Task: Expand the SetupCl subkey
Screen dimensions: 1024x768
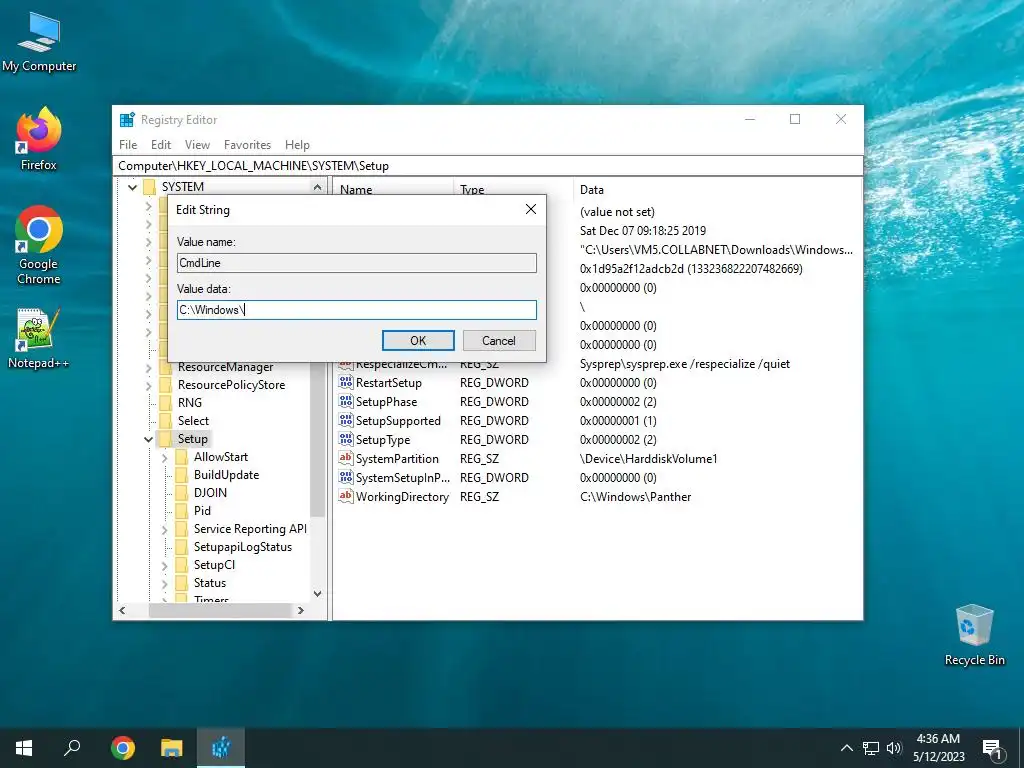Action: [165, 566]
